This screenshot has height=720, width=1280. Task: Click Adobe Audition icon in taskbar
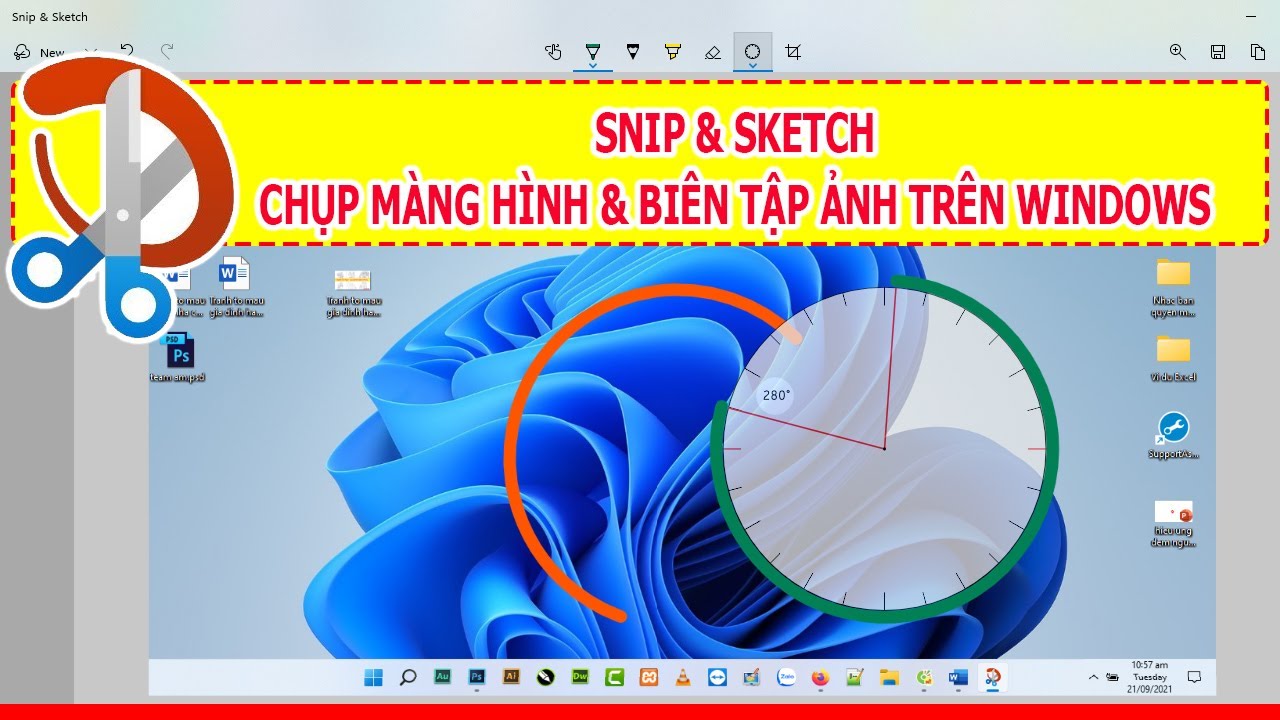pos(442,677)
